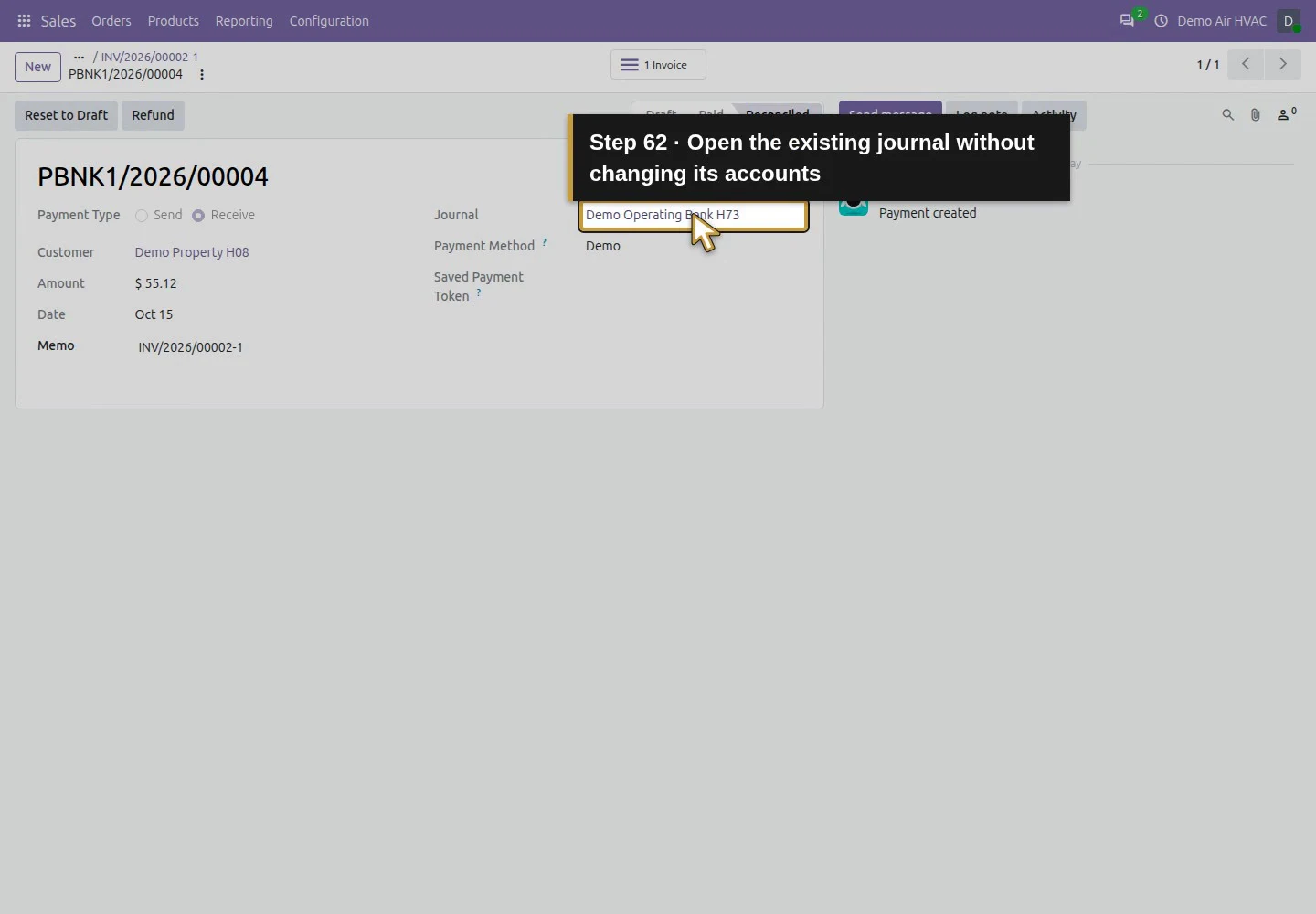The width and height of the screenshot is (1316, 914).
Task: Click the Demo payment method value
Action: [x=603, y=246]
